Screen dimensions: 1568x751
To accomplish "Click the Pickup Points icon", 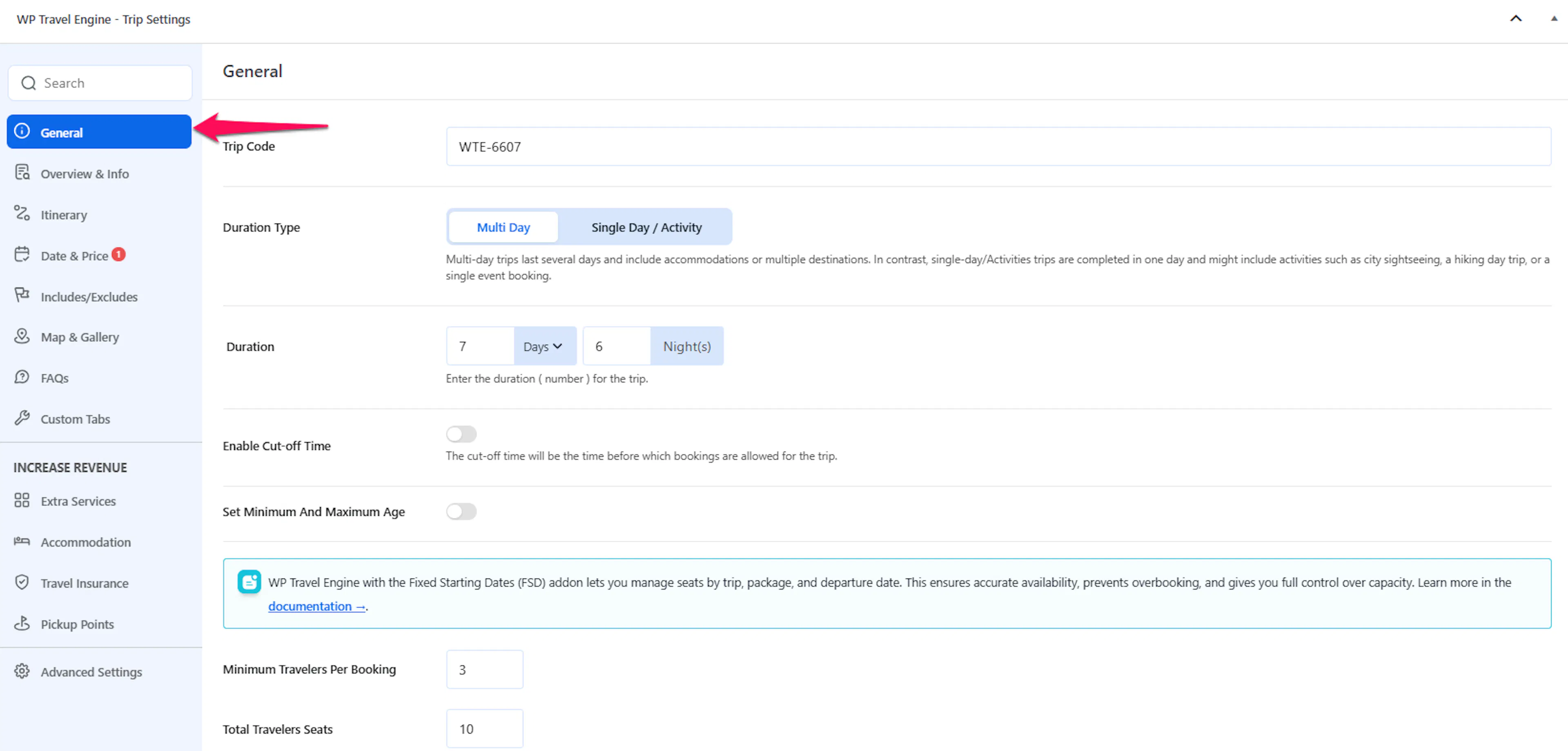I will point(22,623).
